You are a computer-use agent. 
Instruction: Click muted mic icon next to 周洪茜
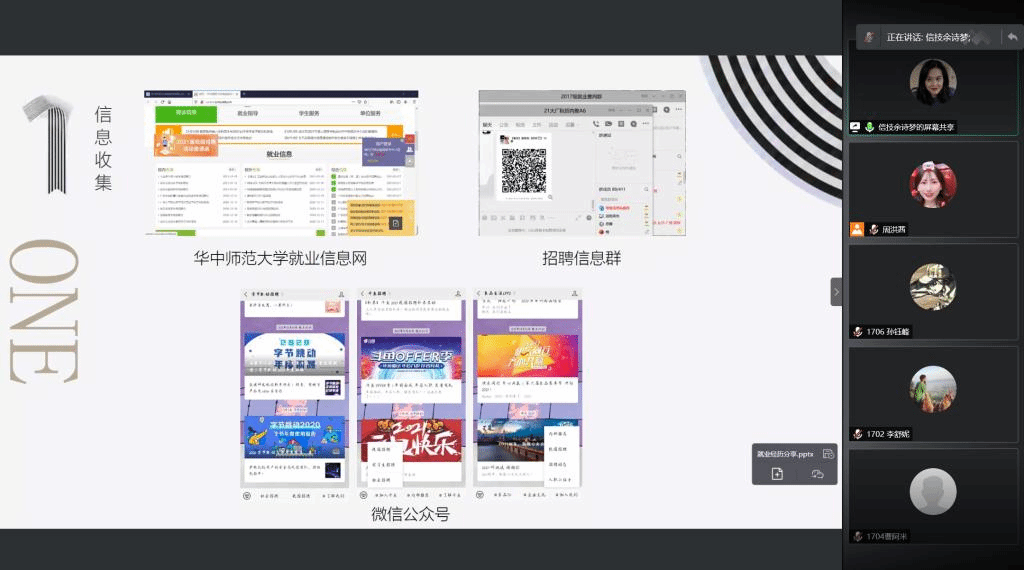[872, 229]
